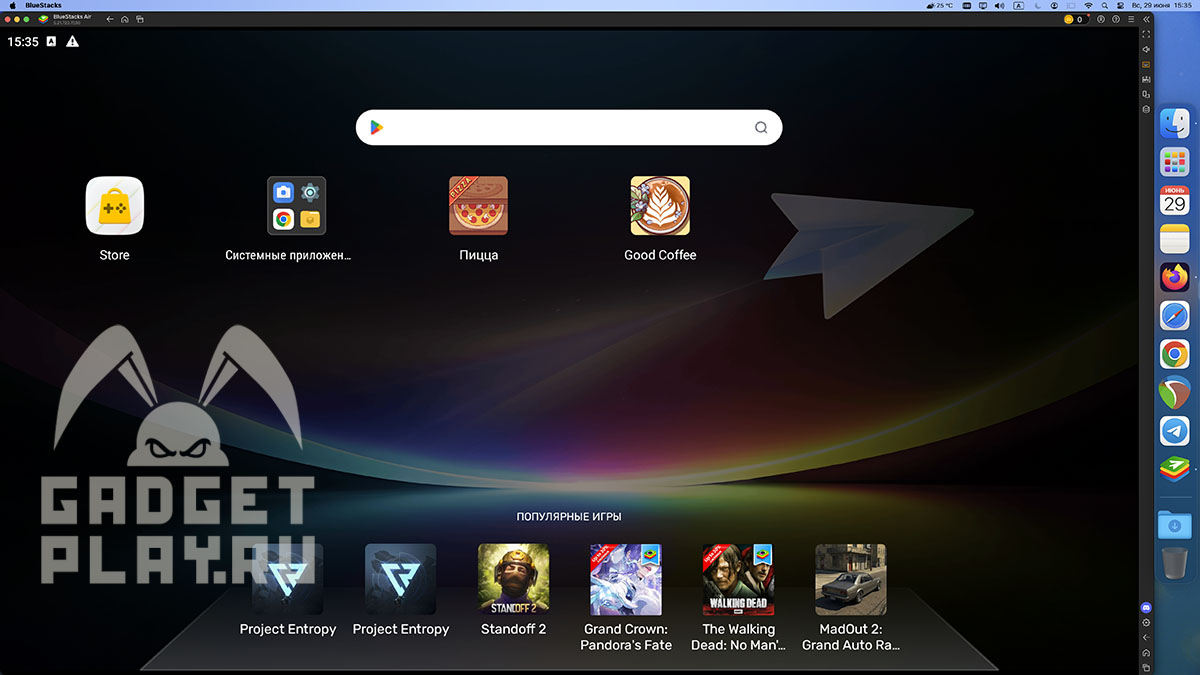
Task: Open the Standoff 2 game tile
Action: tap(514, 579)
